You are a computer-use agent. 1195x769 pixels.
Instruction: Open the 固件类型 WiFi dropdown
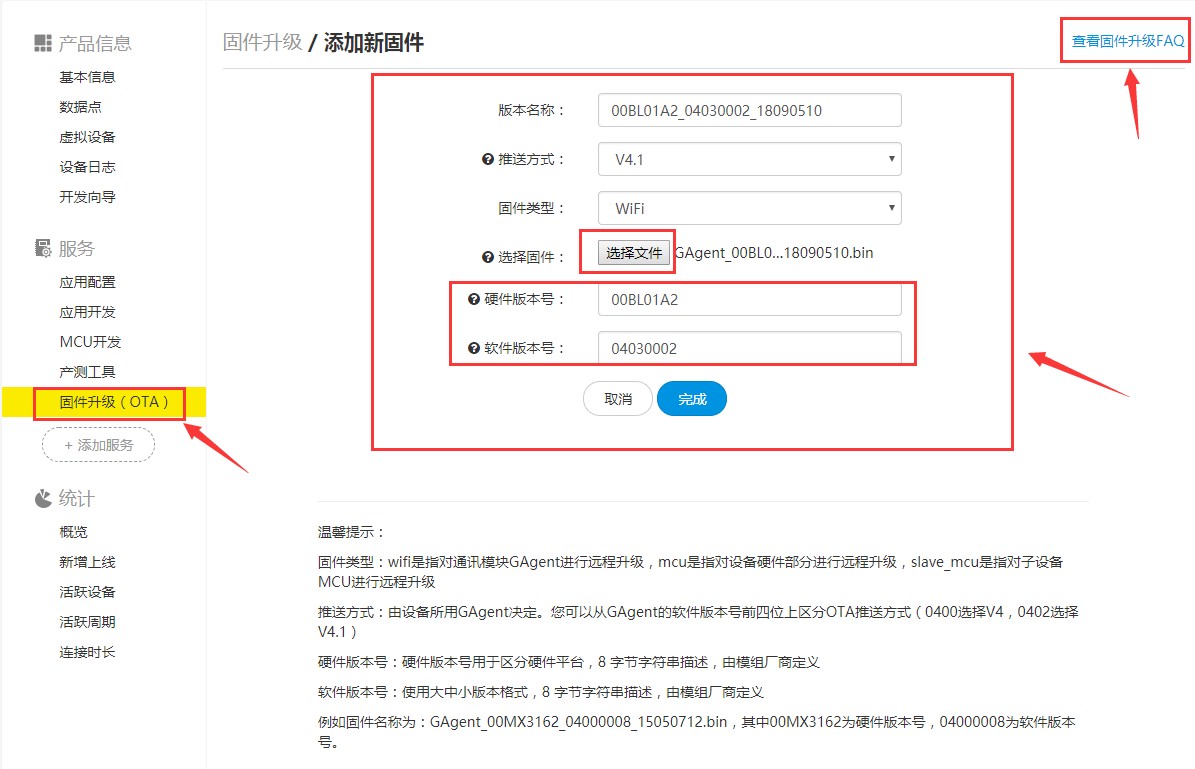[x=749, y=208]
